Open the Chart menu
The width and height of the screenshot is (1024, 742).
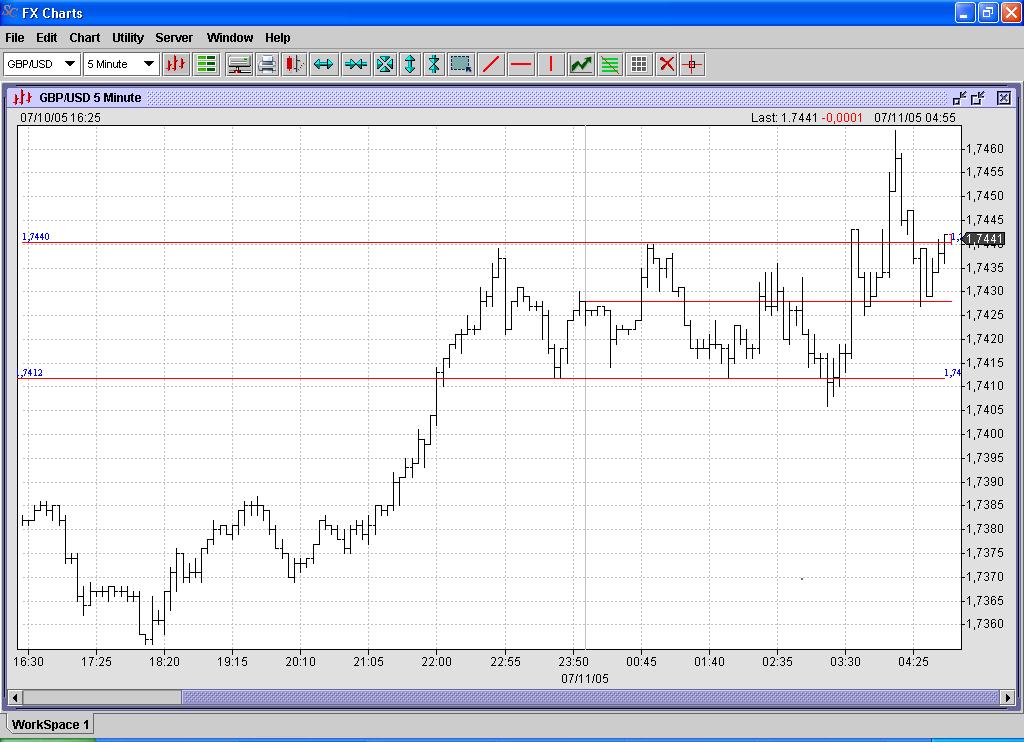pos(84,38)
